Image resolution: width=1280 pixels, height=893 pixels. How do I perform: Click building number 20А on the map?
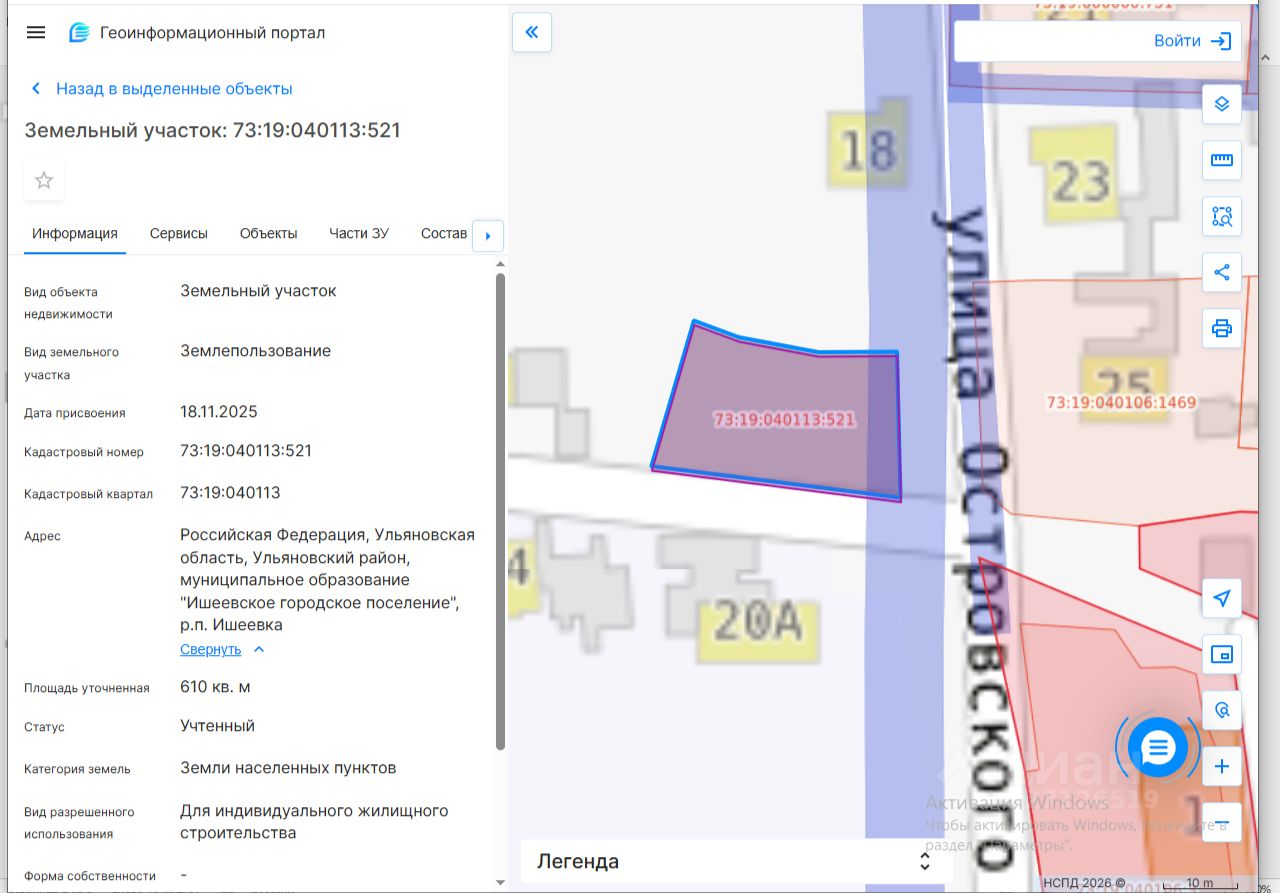pyautogui.click(x=758, y=623)
